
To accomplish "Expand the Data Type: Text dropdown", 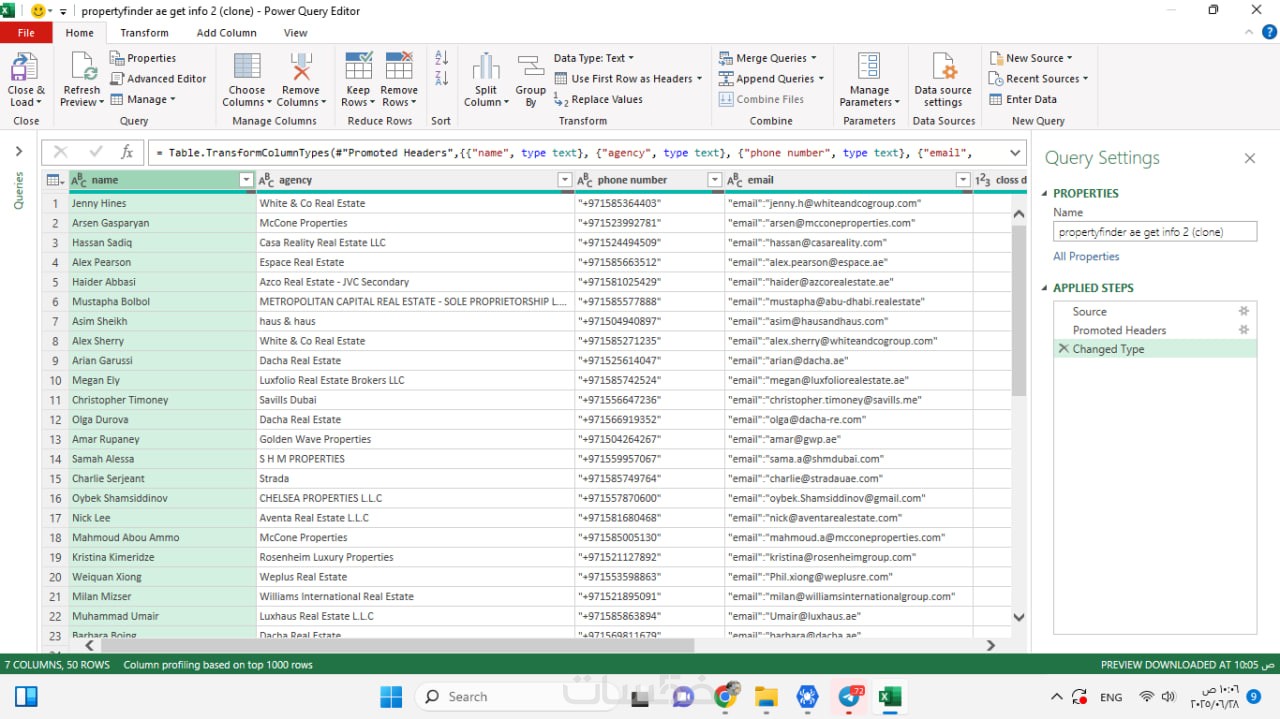I will click(594, 58).
